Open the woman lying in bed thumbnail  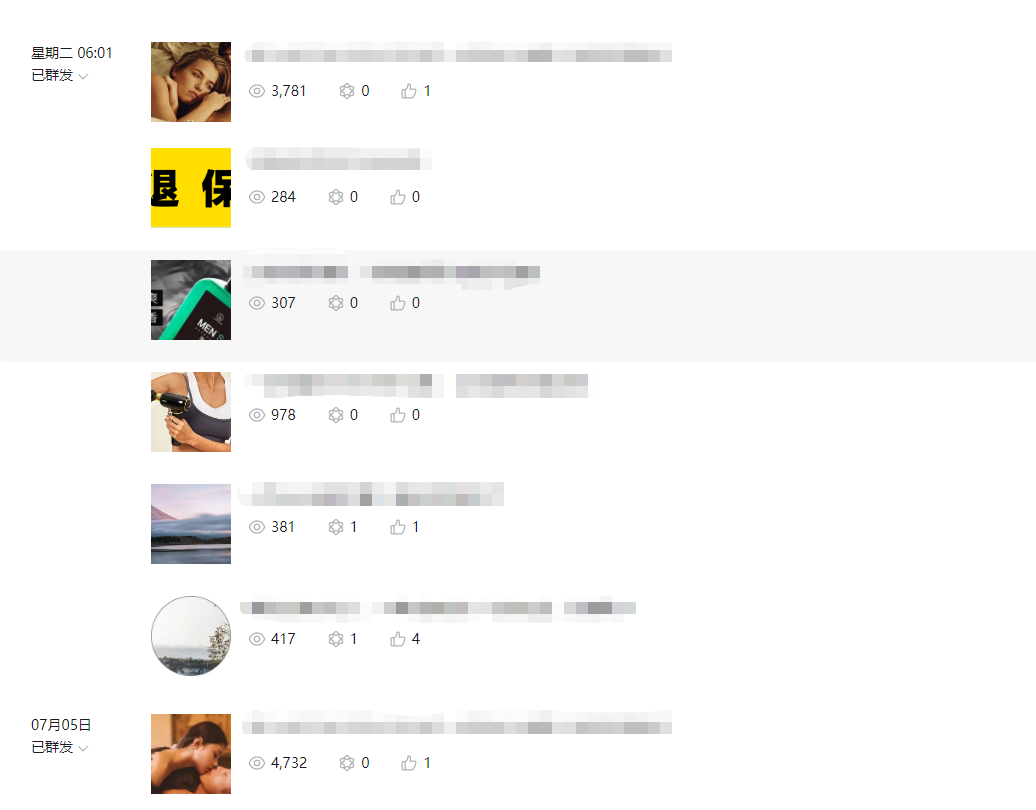click(x=191, y=82)
